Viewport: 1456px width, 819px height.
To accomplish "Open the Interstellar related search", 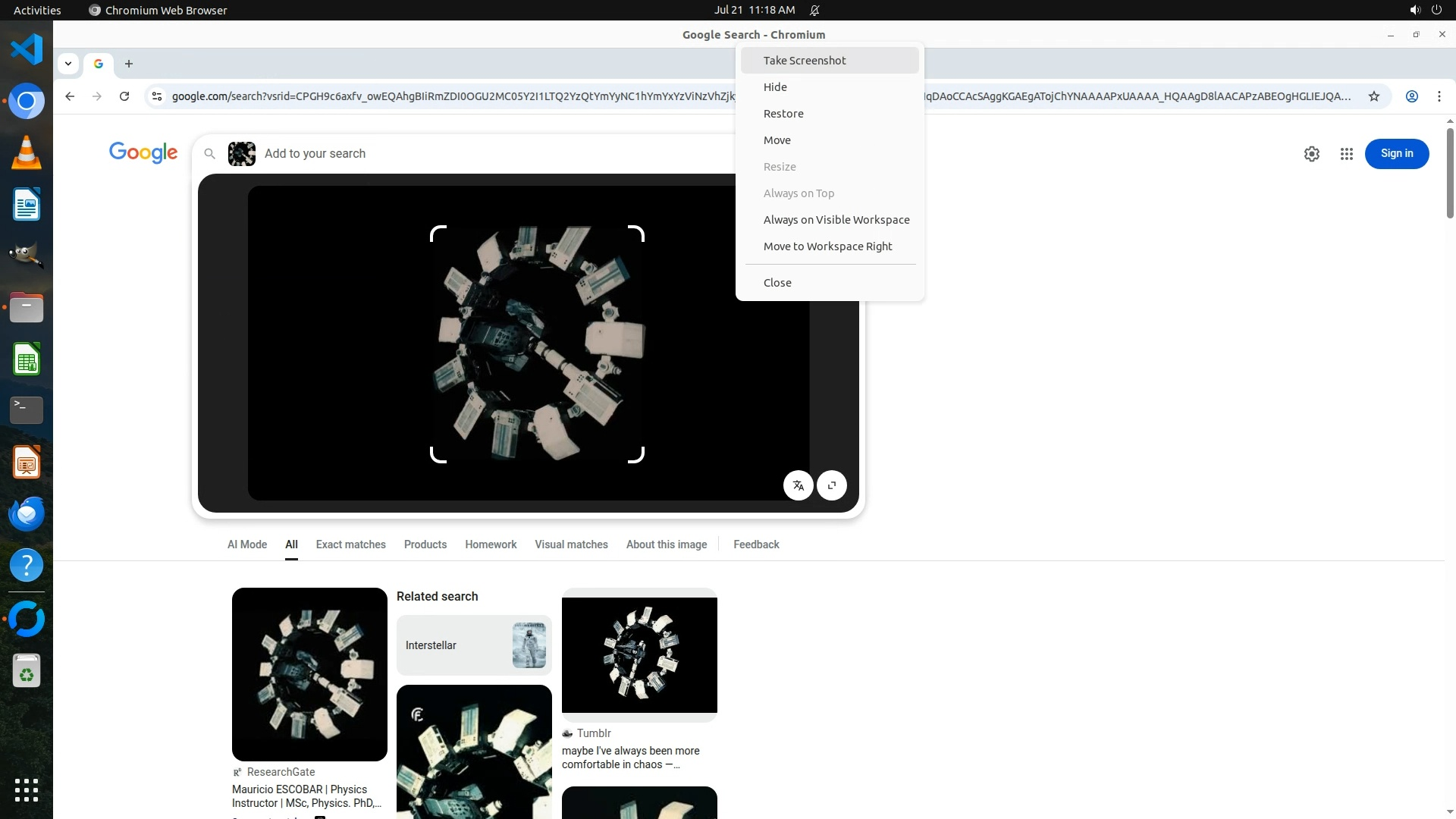I will [473, 645].
